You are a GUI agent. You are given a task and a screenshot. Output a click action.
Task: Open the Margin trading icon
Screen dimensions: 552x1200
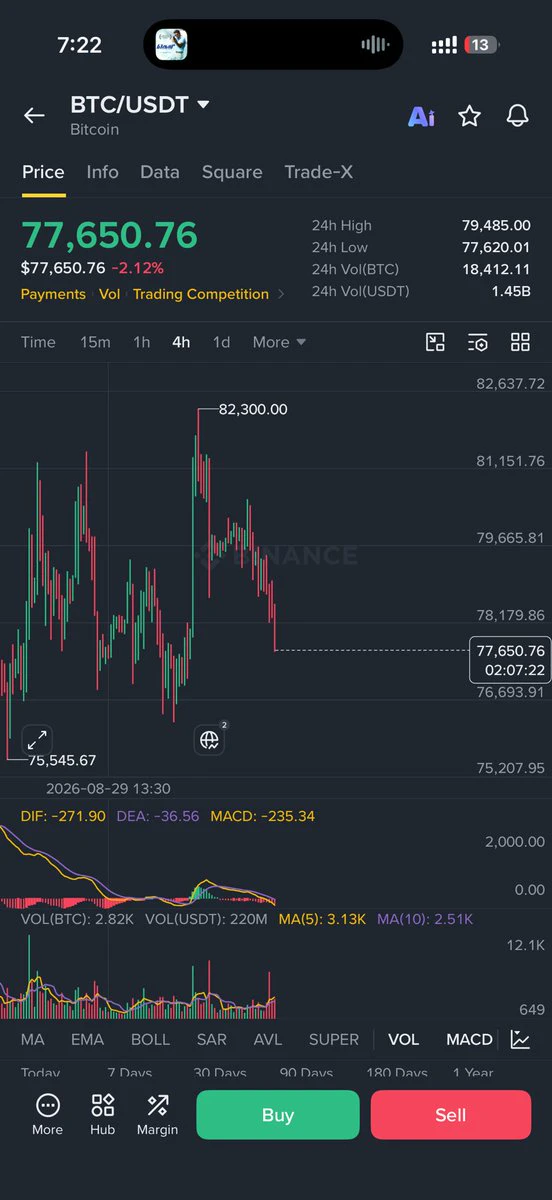click(157, 1114)
